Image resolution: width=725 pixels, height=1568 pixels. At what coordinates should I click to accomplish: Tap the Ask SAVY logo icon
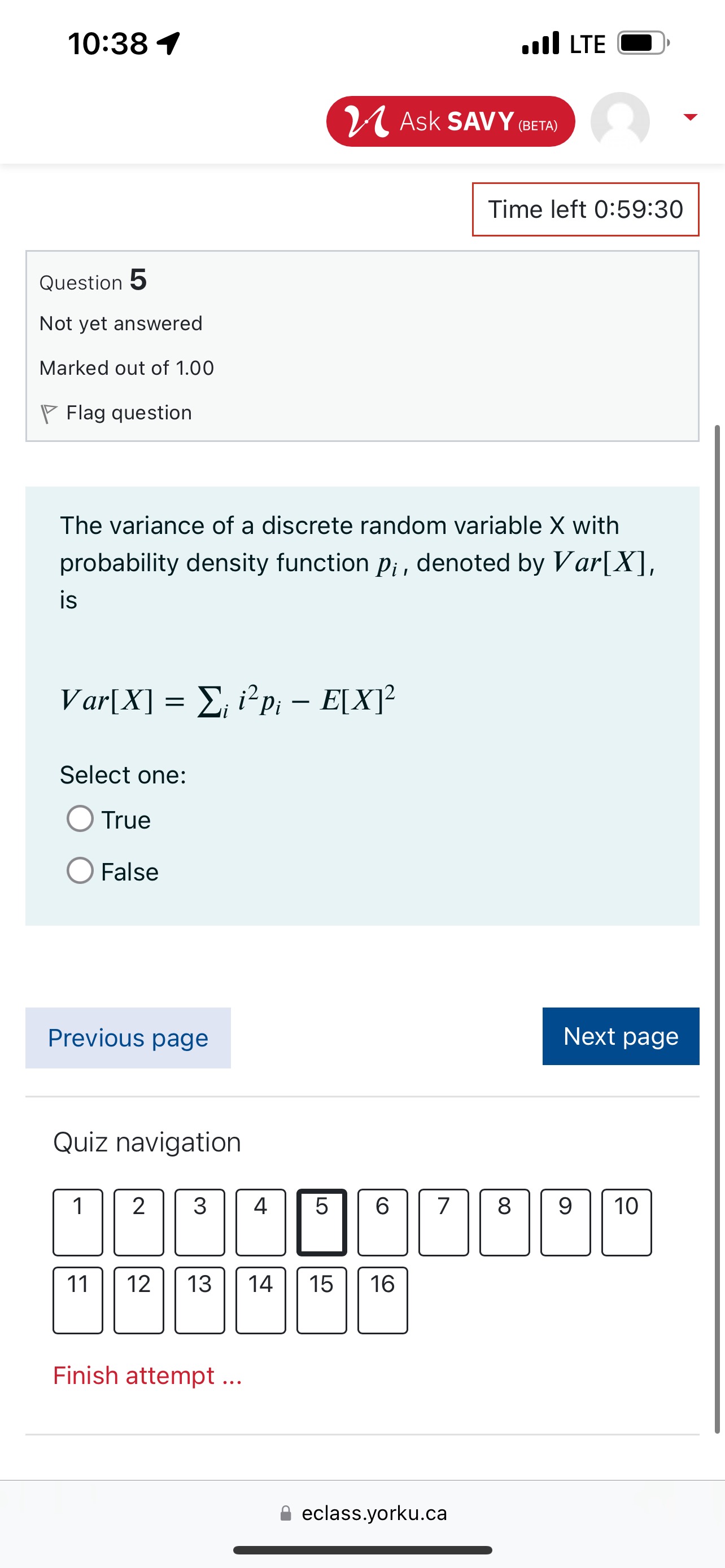pos(366,121)
